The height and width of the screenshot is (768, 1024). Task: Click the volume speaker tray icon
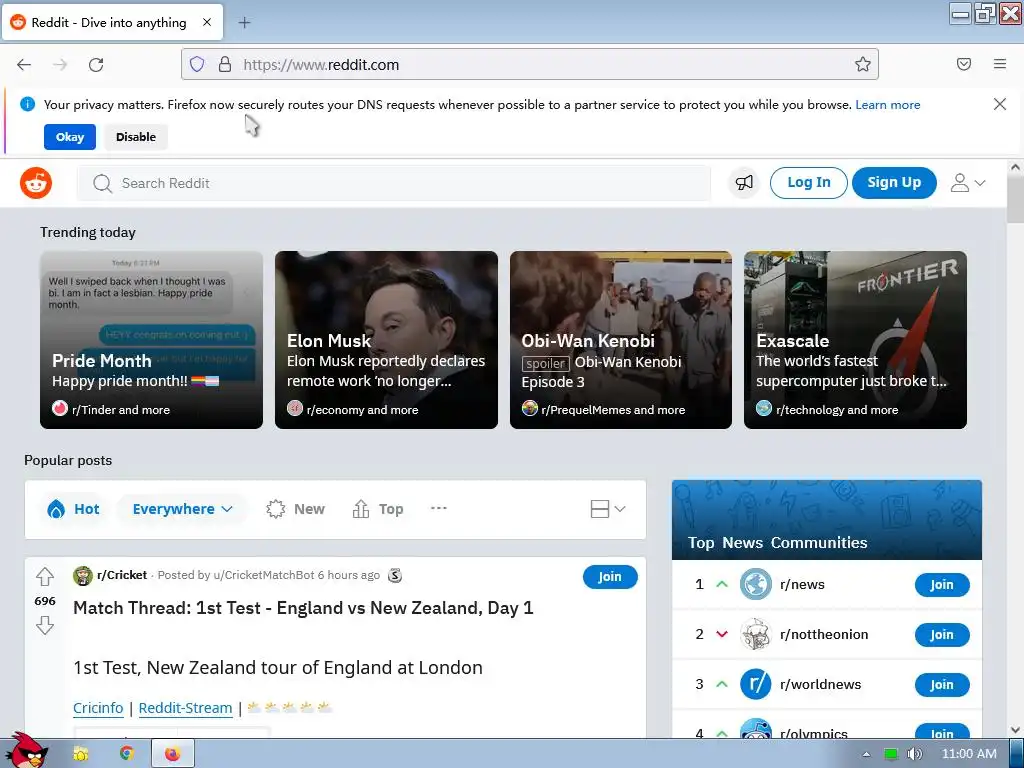tap(914, 754)
